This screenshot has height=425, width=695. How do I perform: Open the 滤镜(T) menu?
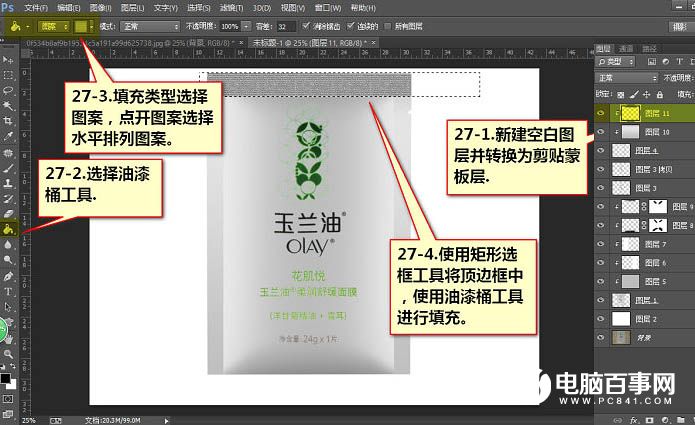tap(231, 8)
